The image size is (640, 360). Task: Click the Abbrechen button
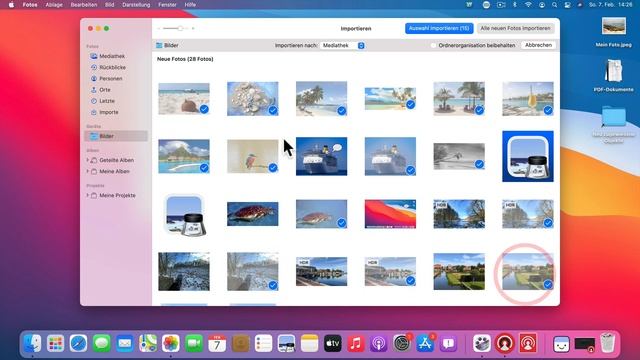click(x=538, y=45)
